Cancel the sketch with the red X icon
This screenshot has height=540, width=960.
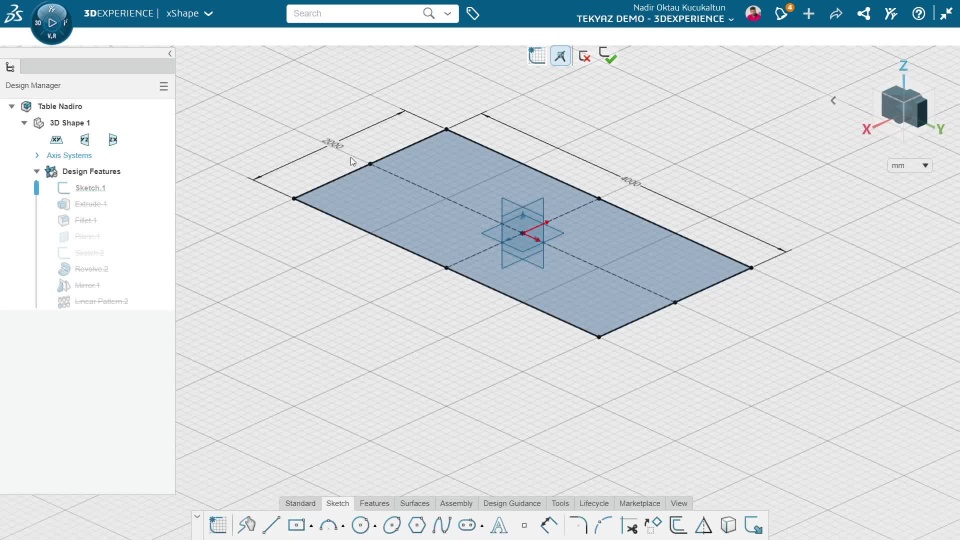coord(585,56)
